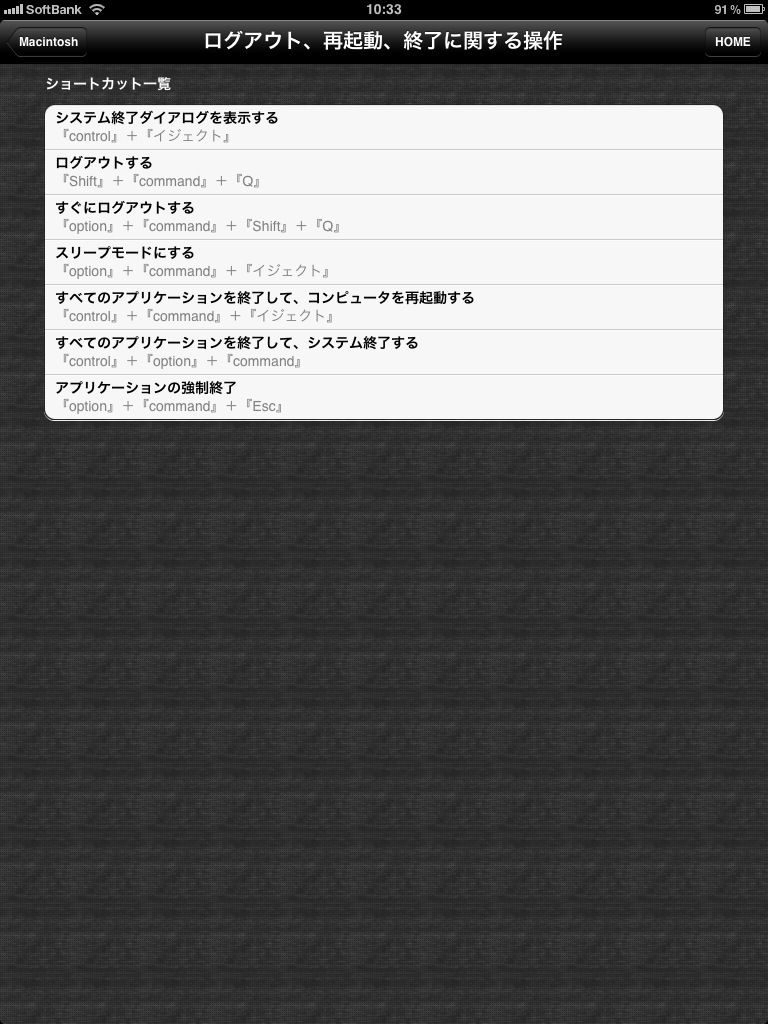The image size is (768, 1024).
Task: Tap the page title ログアウト、再起動、終了に関する操作
Action: (383, 41)
